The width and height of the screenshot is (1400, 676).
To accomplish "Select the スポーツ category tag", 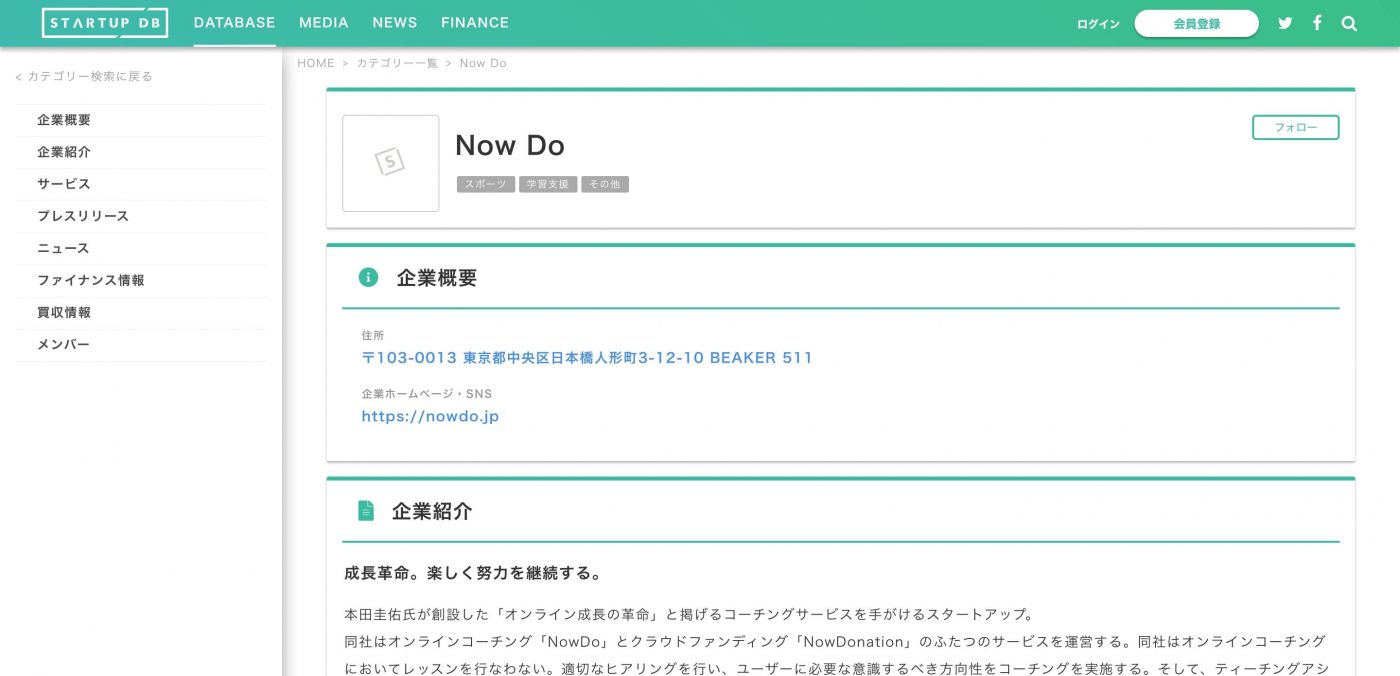I will [486, 184].
